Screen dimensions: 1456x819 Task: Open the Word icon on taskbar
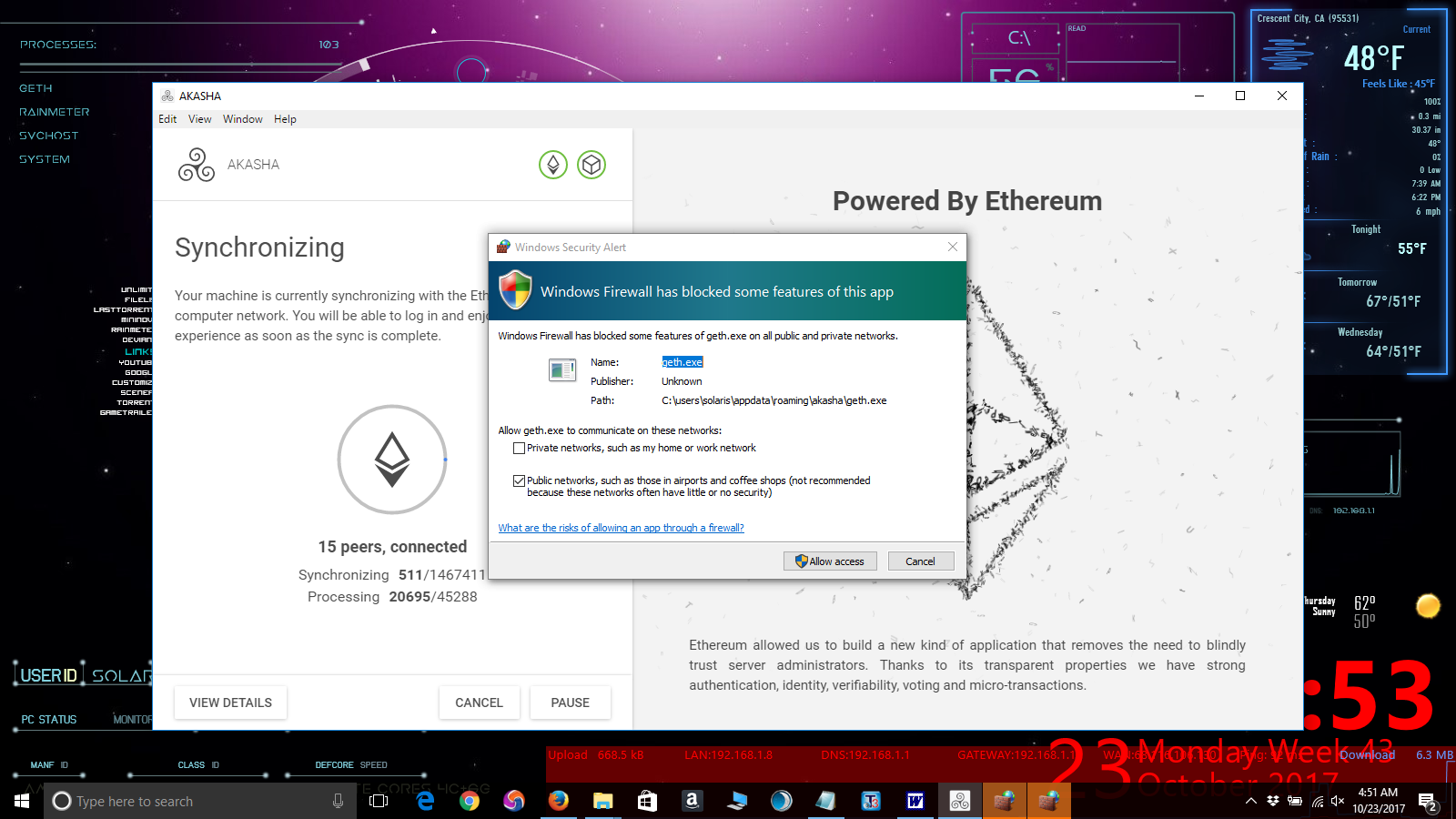[915, 801]
